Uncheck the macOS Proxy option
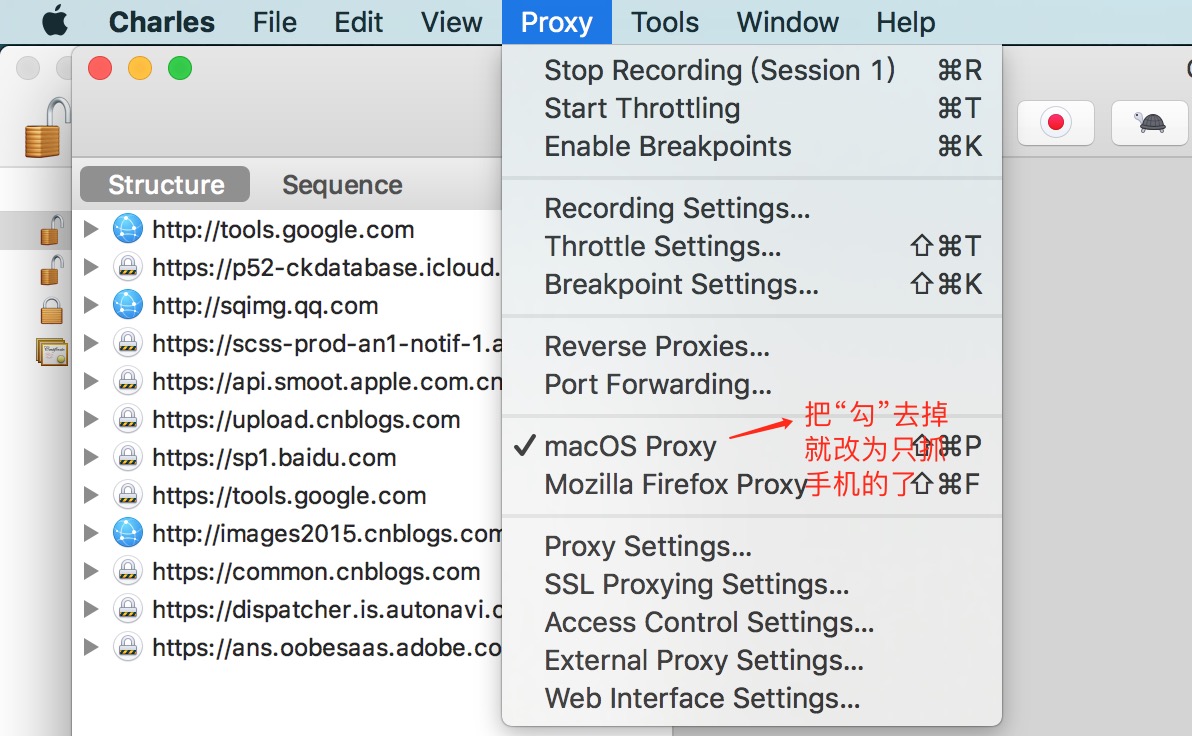Screen dimensions: 1192x736 click(752, 446)
